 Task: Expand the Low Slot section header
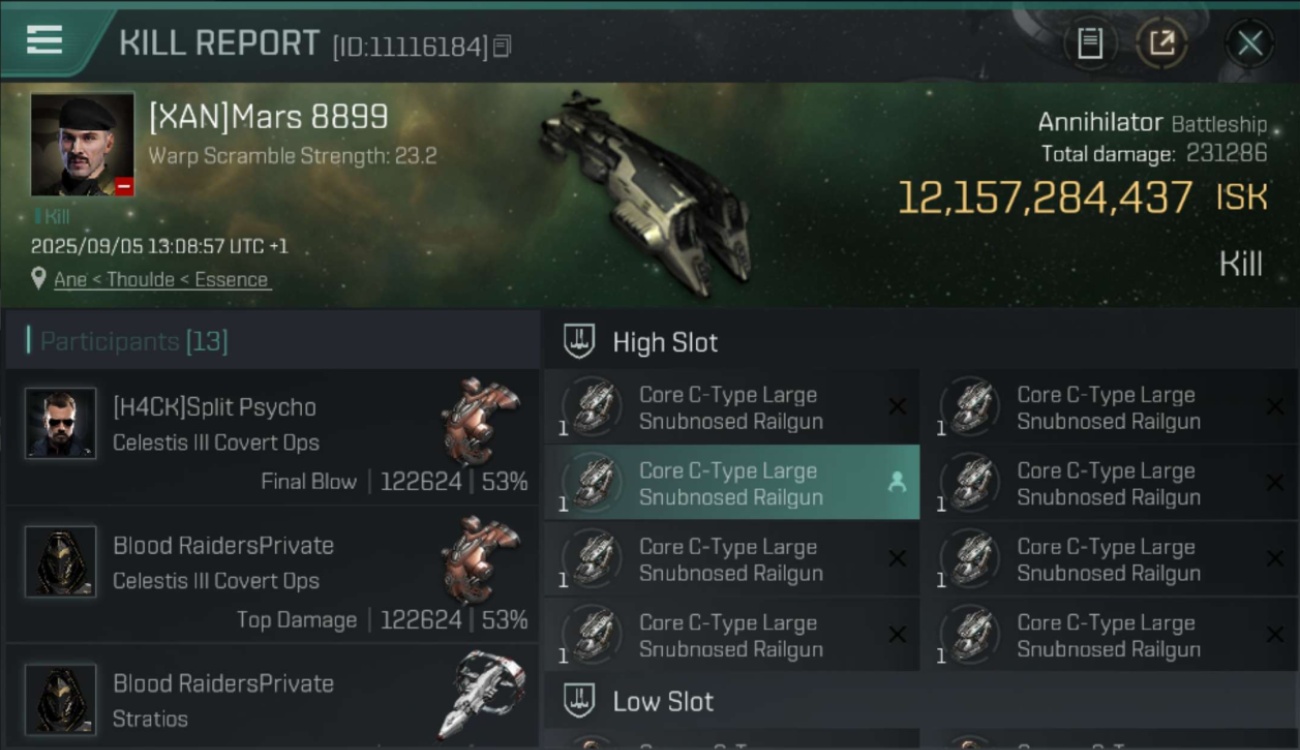pyautogui.click(x=663, y=702)
